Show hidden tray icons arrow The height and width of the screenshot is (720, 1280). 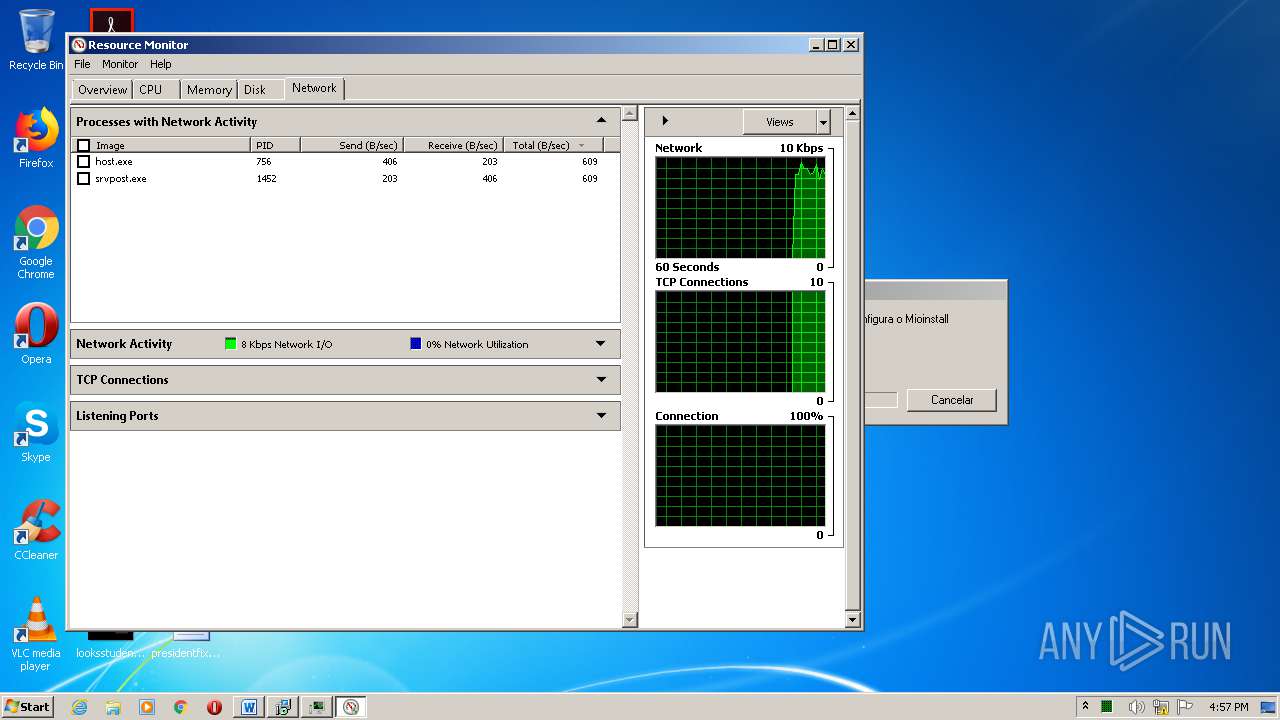1085,707
